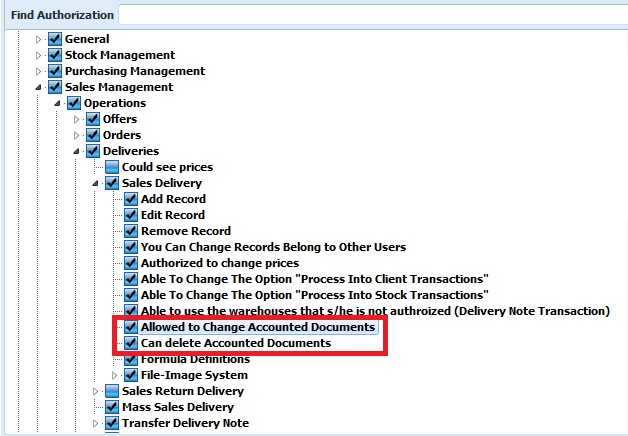This screenshot has height=436, width=628.
Task: Toggle the Mass Sales Delivery checkbox
Action: [x=112, y=407]
